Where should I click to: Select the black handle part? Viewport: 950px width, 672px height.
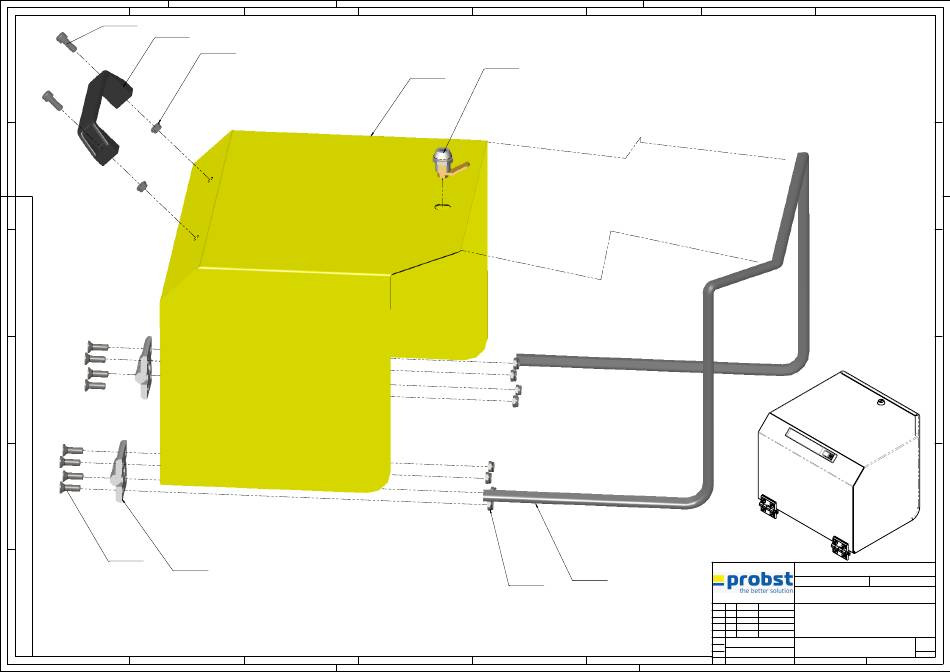105,118
